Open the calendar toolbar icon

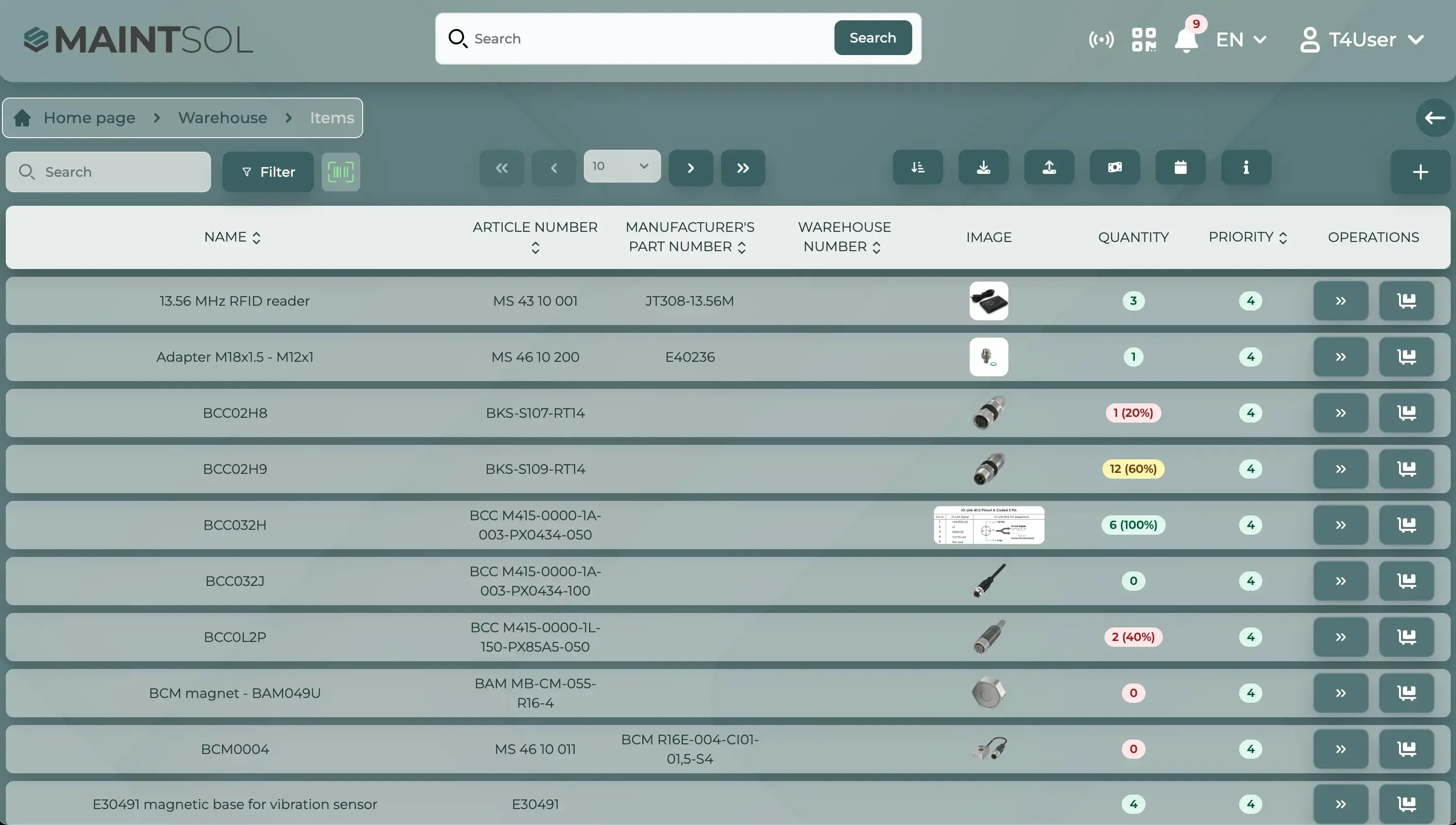pos(1181,167)
